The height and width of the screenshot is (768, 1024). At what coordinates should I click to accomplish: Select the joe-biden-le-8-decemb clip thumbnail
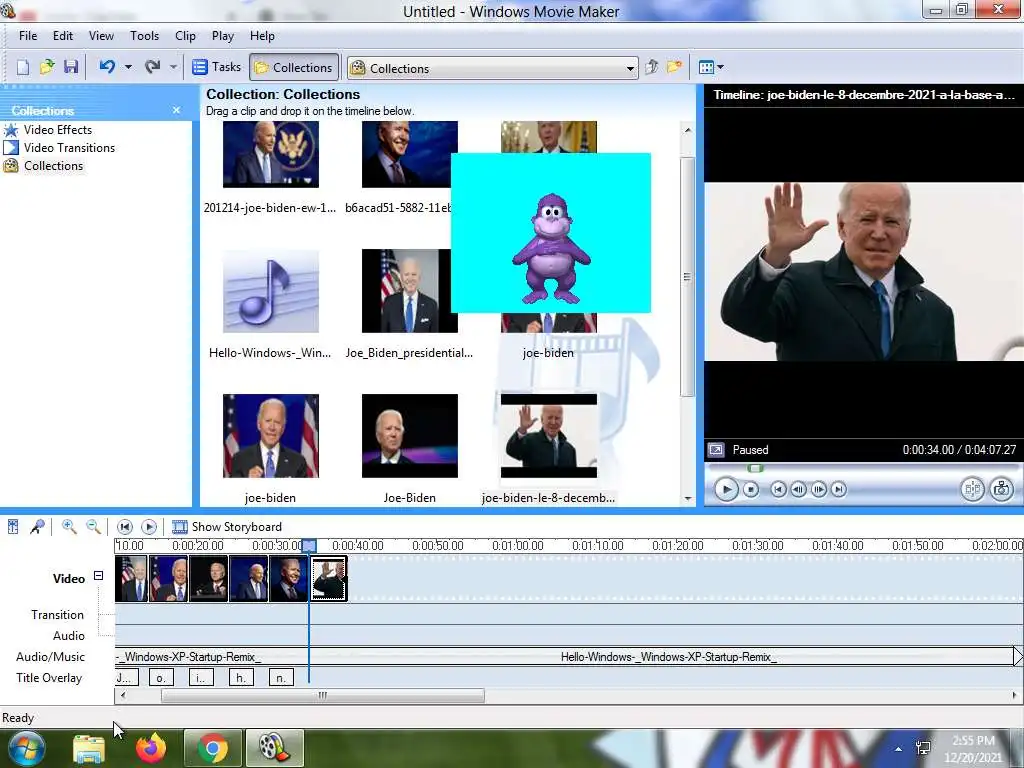[549, 436]
